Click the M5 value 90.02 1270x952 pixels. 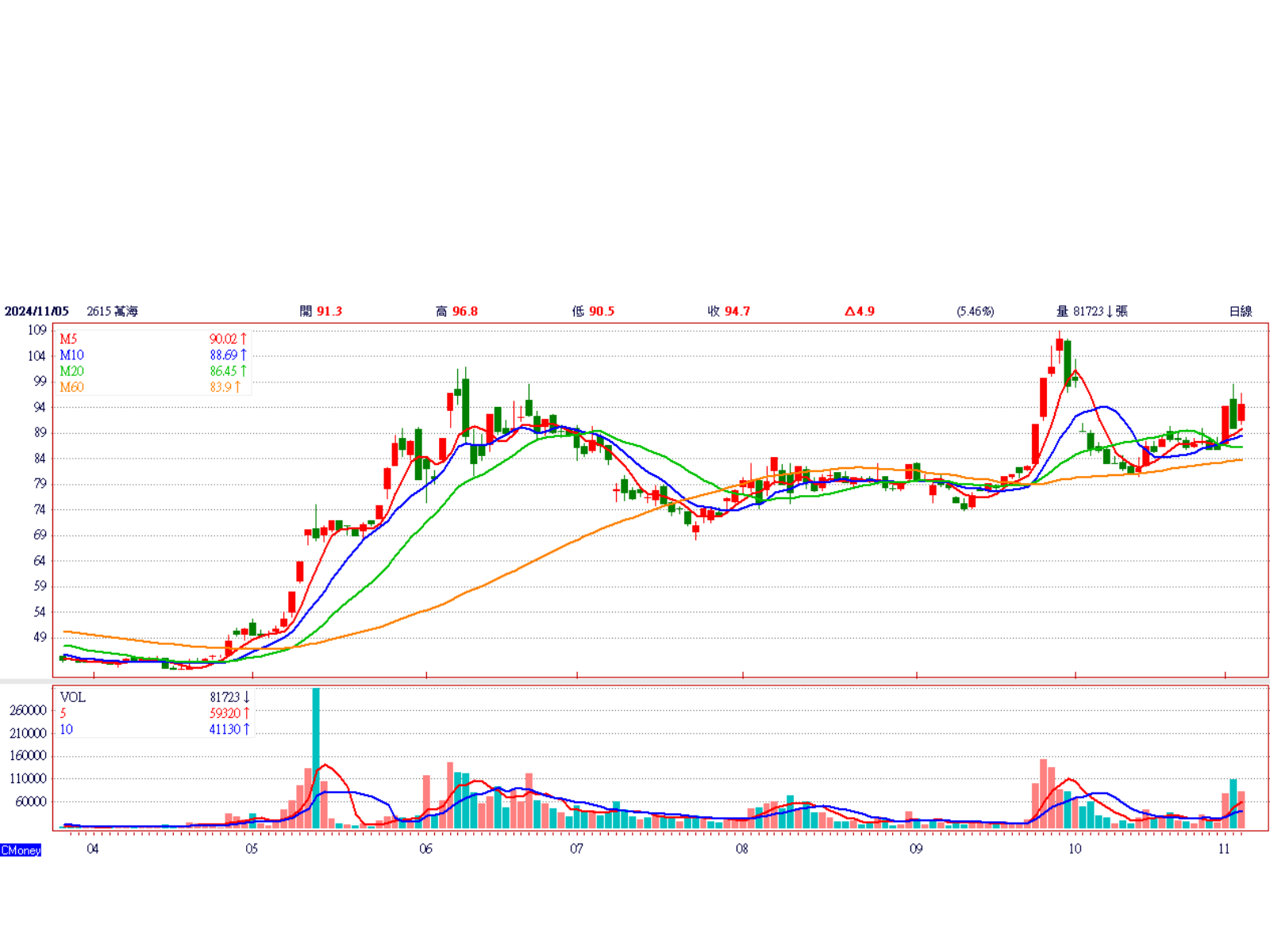point(223,339)
